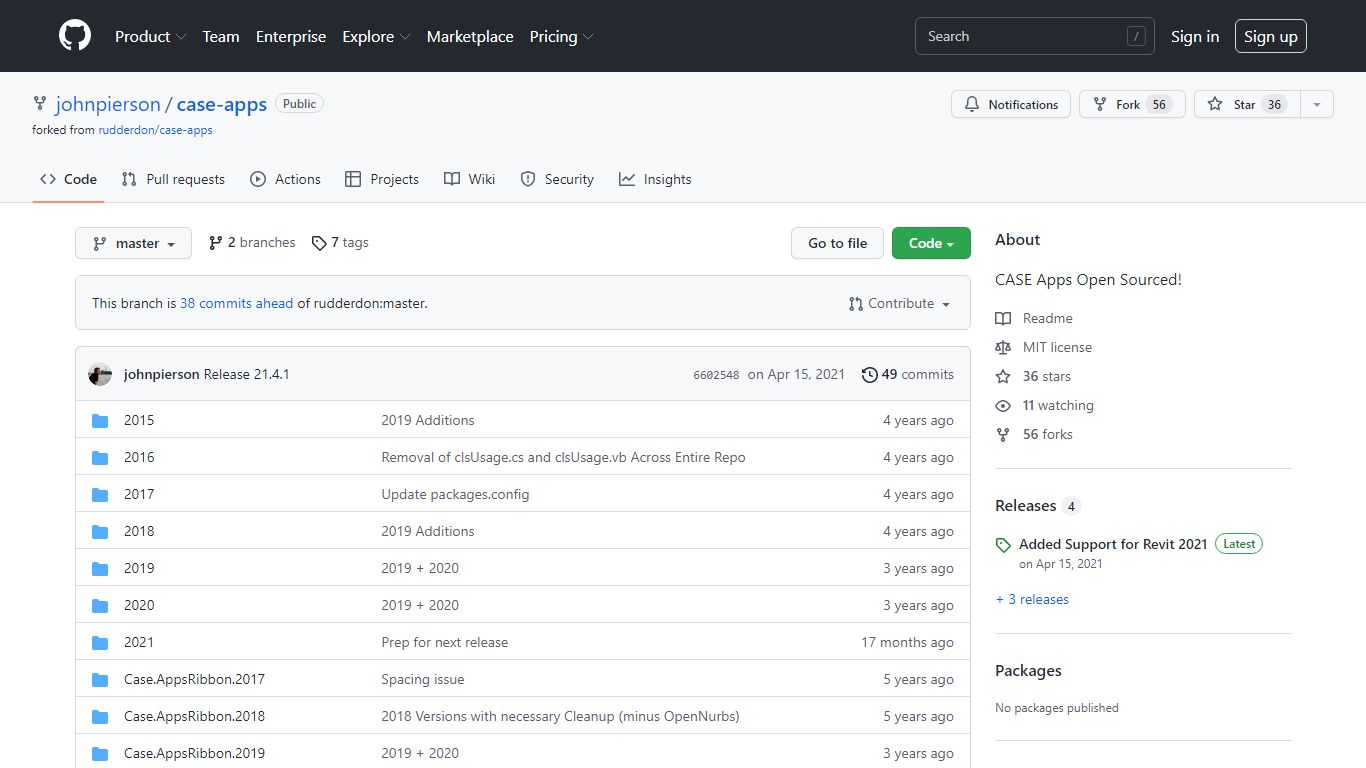Image resolution: width=1366 pixels, height=768 pixels.
Task: Select the watching eye icon
Action: [x=1003, y=405]
